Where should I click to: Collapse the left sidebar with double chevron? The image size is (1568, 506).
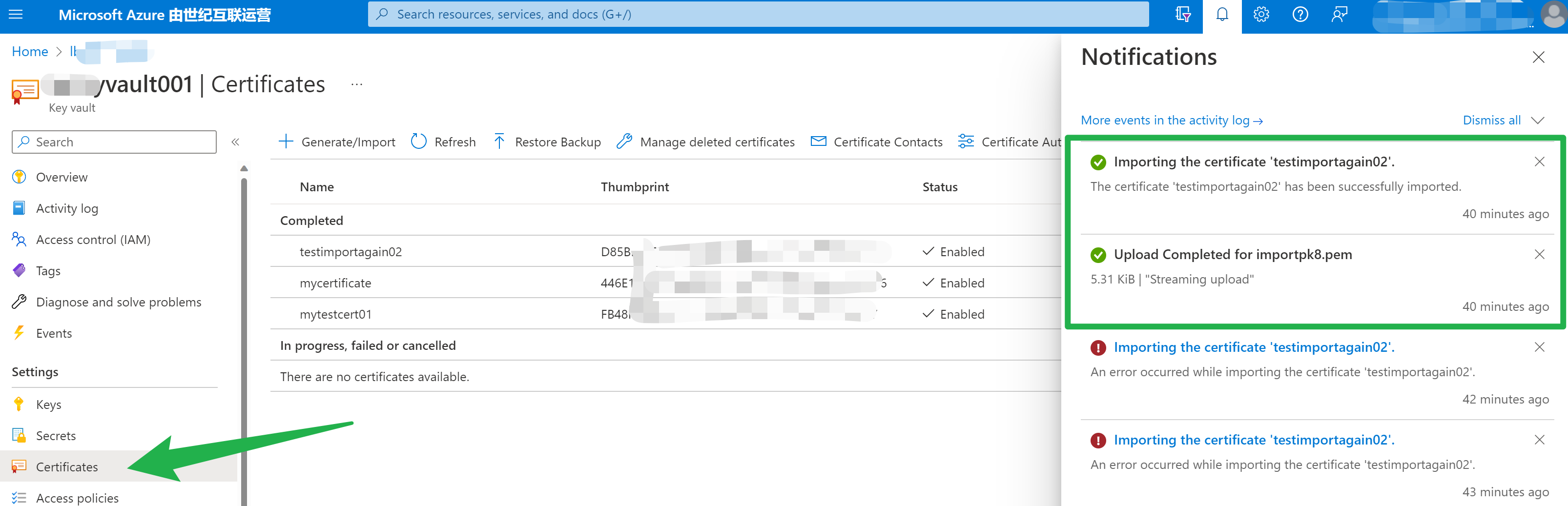click(x=235, y=142)
